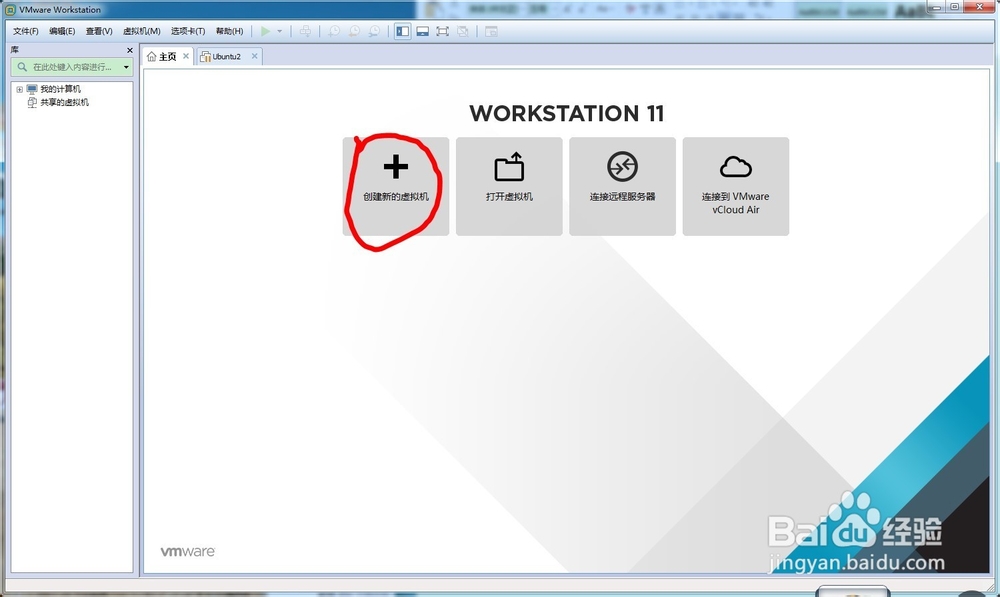This screenshot has width=1000, height=597.
Task: Click the home icon on 主页 tab
Action: pos(151,57)
